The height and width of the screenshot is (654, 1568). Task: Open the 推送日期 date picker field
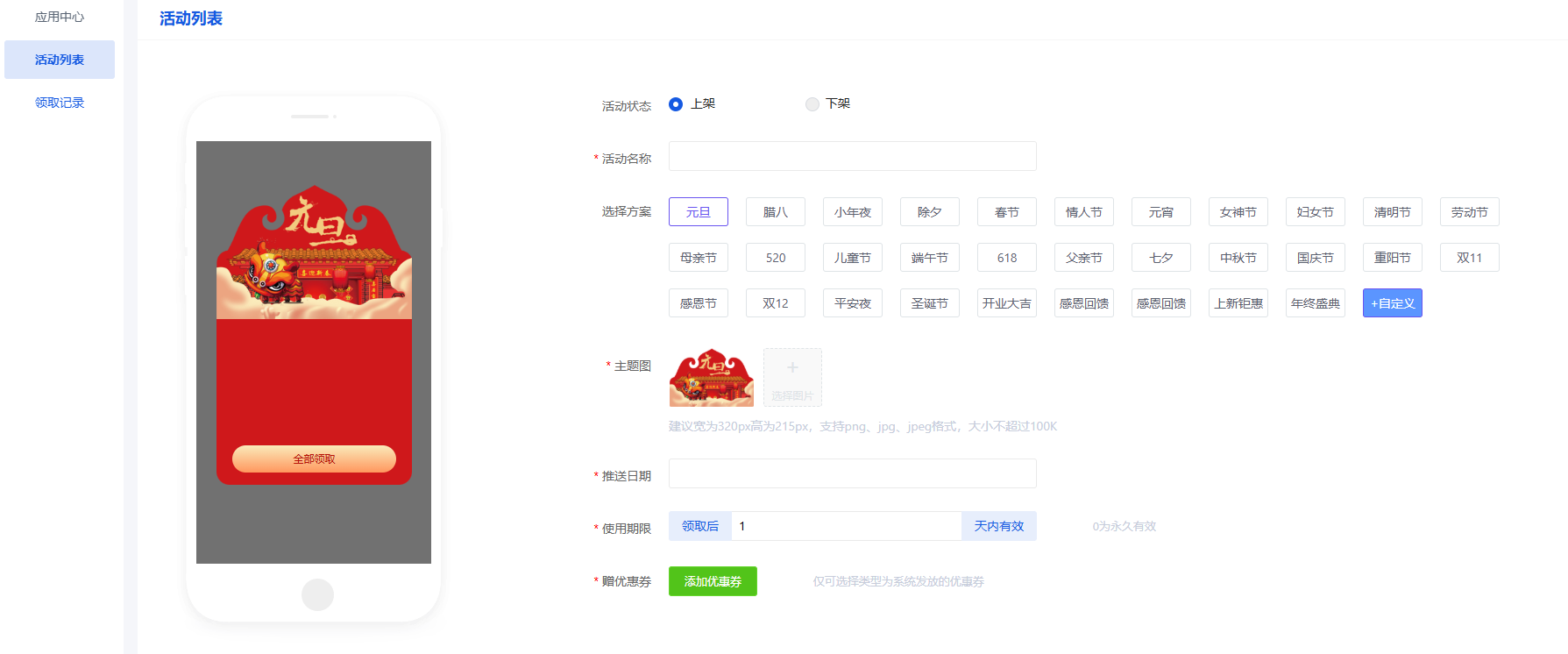(852, 473)
